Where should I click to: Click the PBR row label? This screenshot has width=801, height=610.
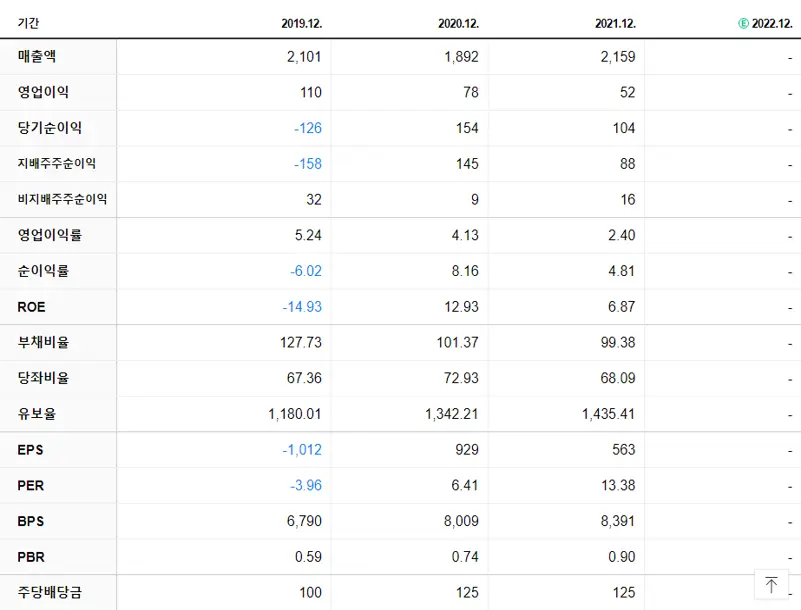[x=31, y=557]
